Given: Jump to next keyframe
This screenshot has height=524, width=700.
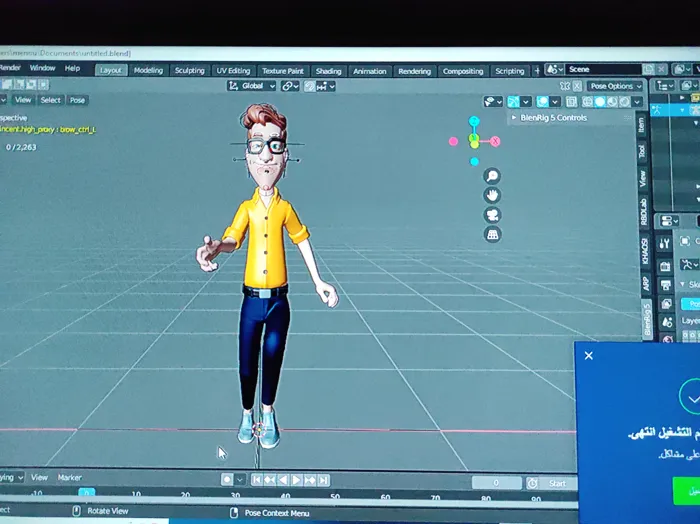Looking at the screenshot, I should [310, 481].
